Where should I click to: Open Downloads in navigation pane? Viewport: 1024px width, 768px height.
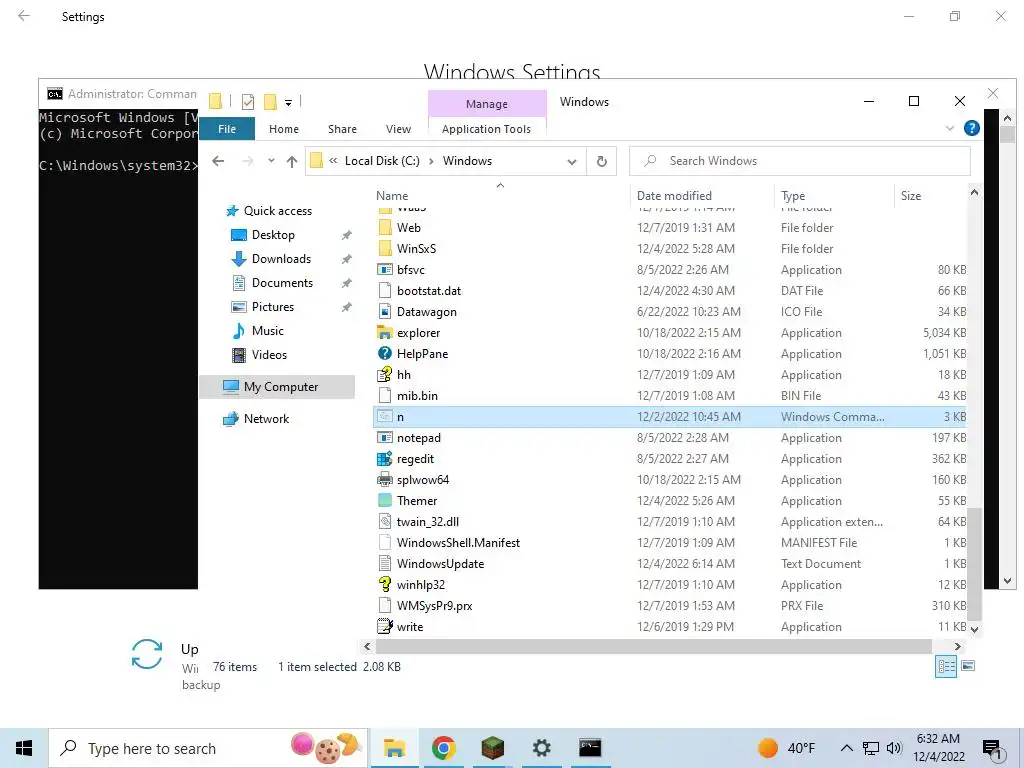tap(281, 259)
